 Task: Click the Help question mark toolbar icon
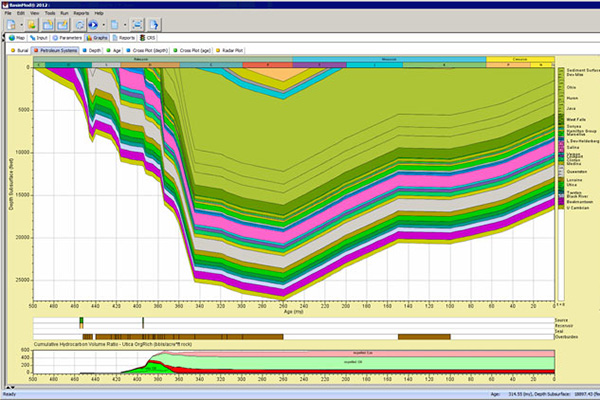click(x=154, y=24)
